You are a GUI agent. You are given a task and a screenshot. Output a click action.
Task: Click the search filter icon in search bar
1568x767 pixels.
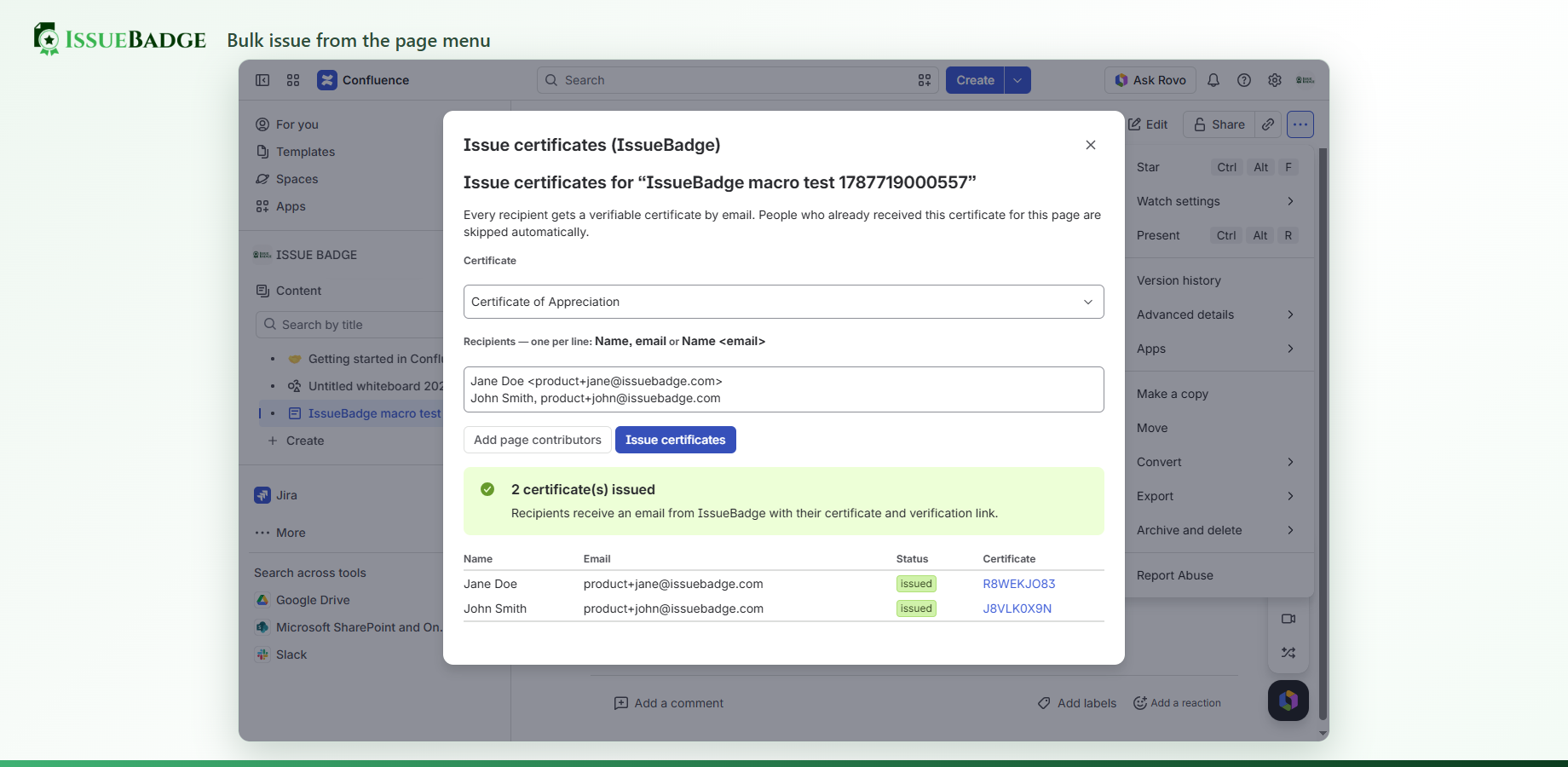pos(925,80)
